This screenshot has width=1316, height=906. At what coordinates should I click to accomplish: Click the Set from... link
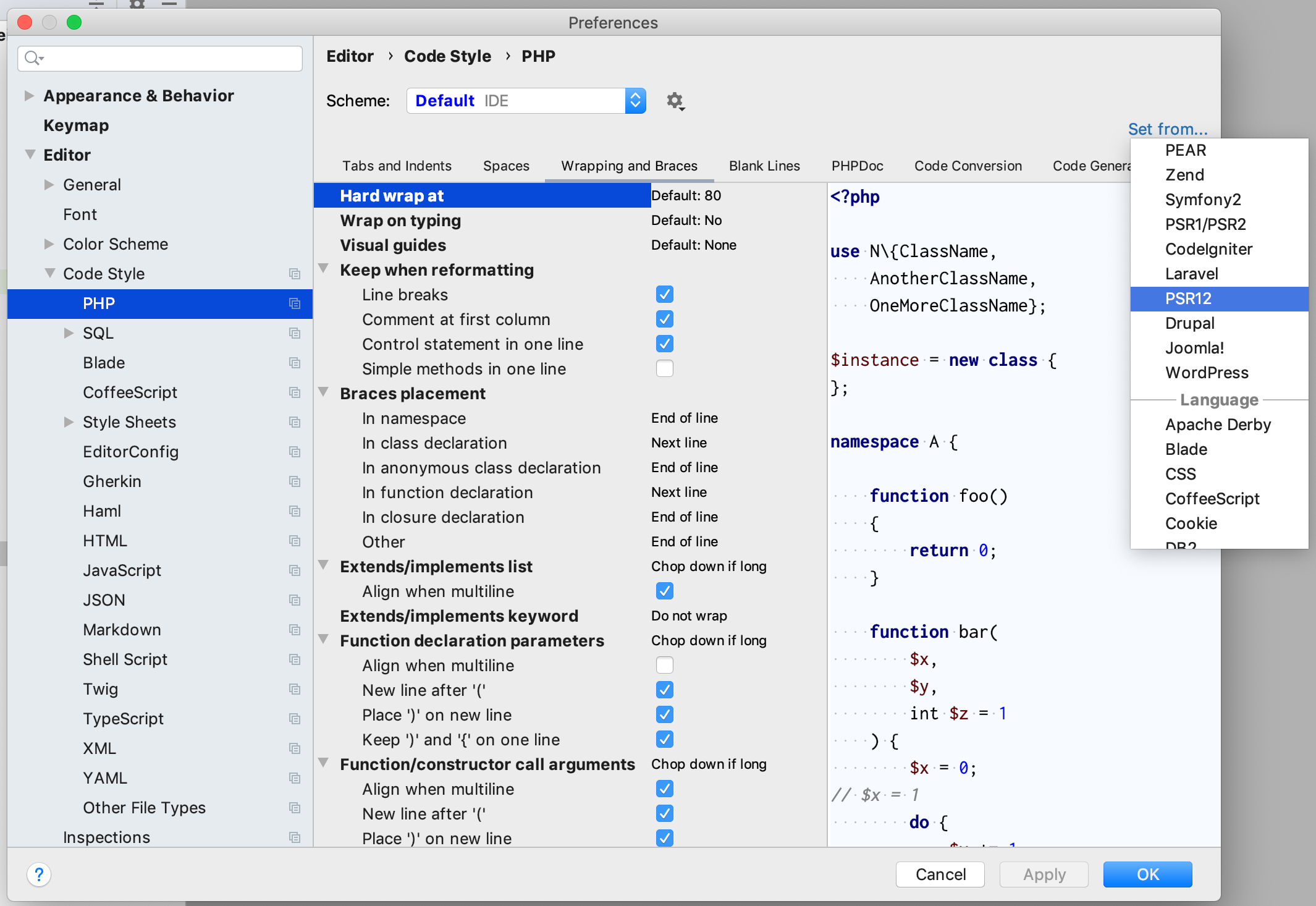pyautogui.click(x=1167, y=129)
